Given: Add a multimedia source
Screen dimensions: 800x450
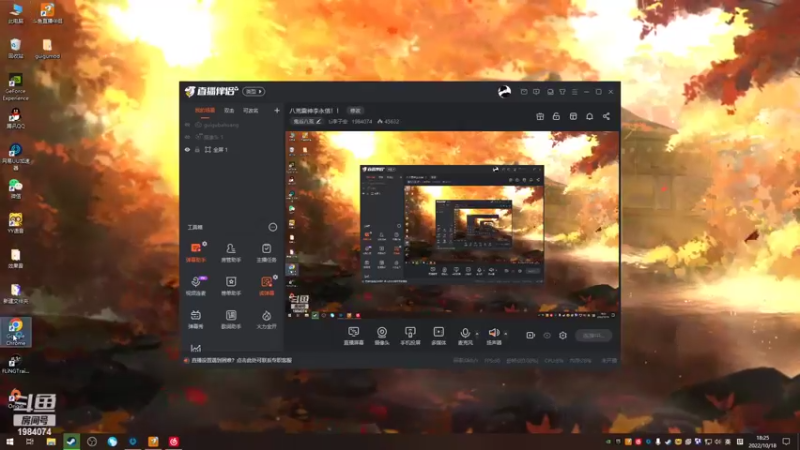Looking at the screenshot, I should [x=438, y=336].
